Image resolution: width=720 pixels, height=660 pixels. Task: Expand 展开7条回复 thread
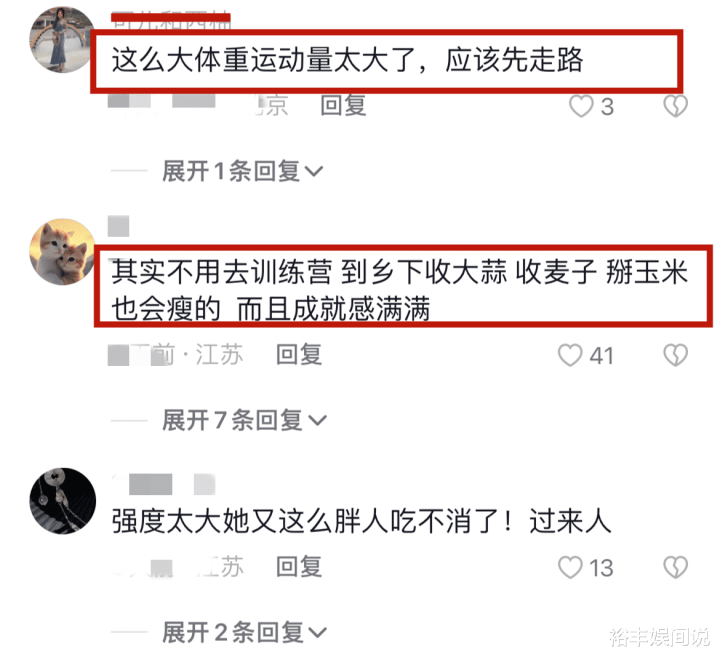(244, 420)
